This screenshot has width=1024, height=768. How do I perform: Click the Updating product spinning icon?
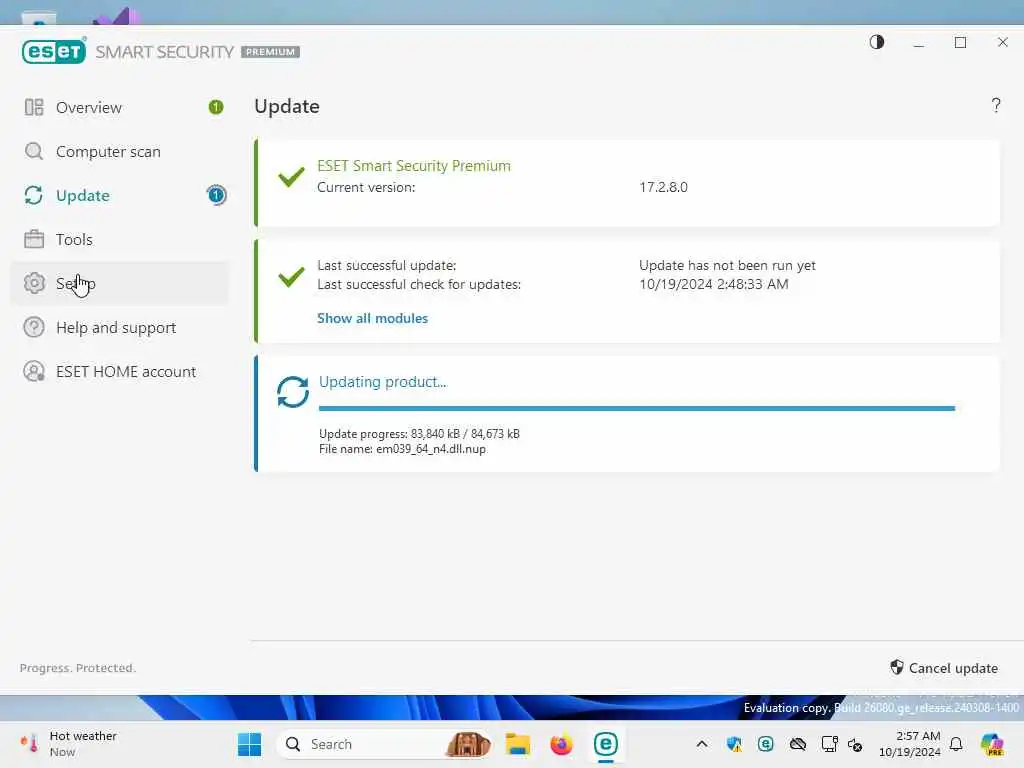click(x=293, y=392)
